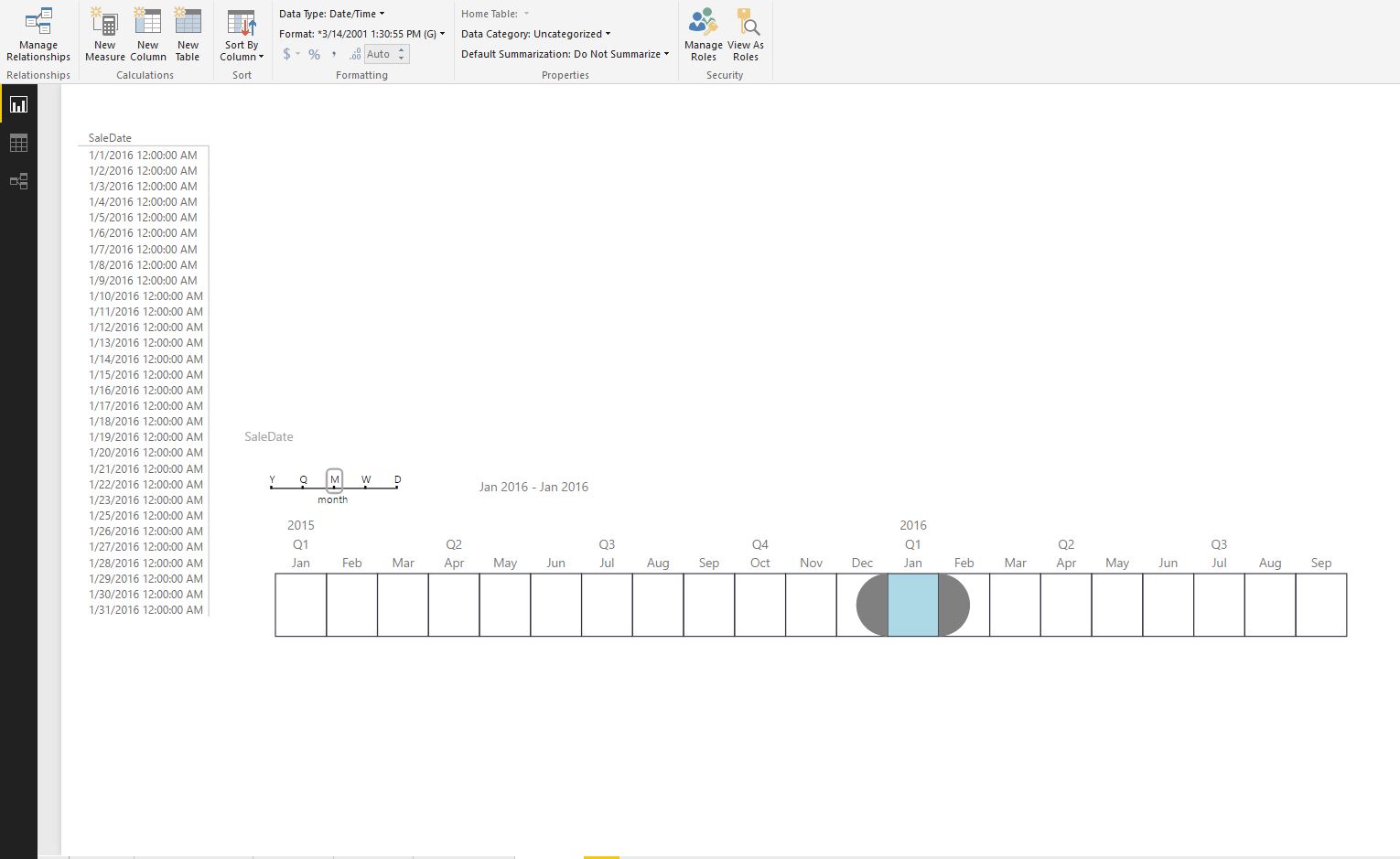Select the 1/15/2016 12:00:00 AM row

(x=145, y=374)
